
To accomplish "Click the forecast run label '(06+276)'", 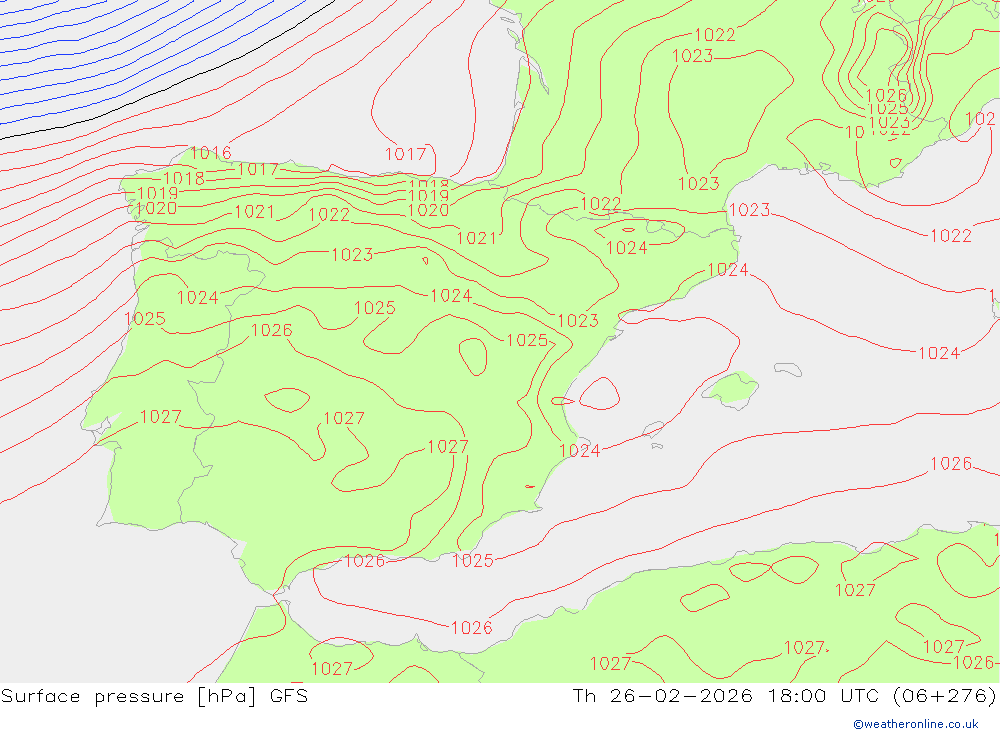I will [945, 696].
